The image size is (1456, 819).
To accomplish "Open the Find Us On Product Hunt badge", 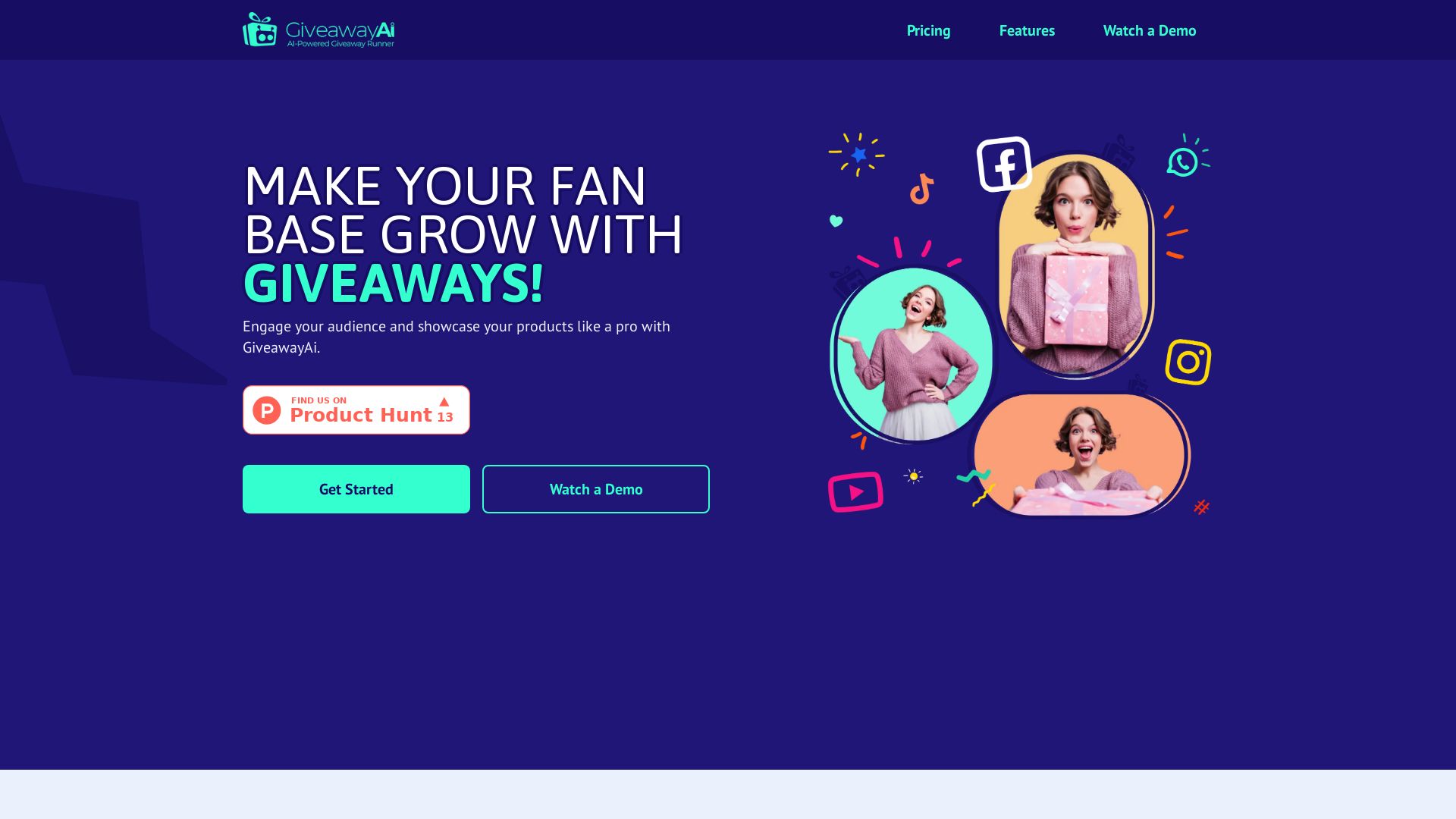I will (356, 410).
